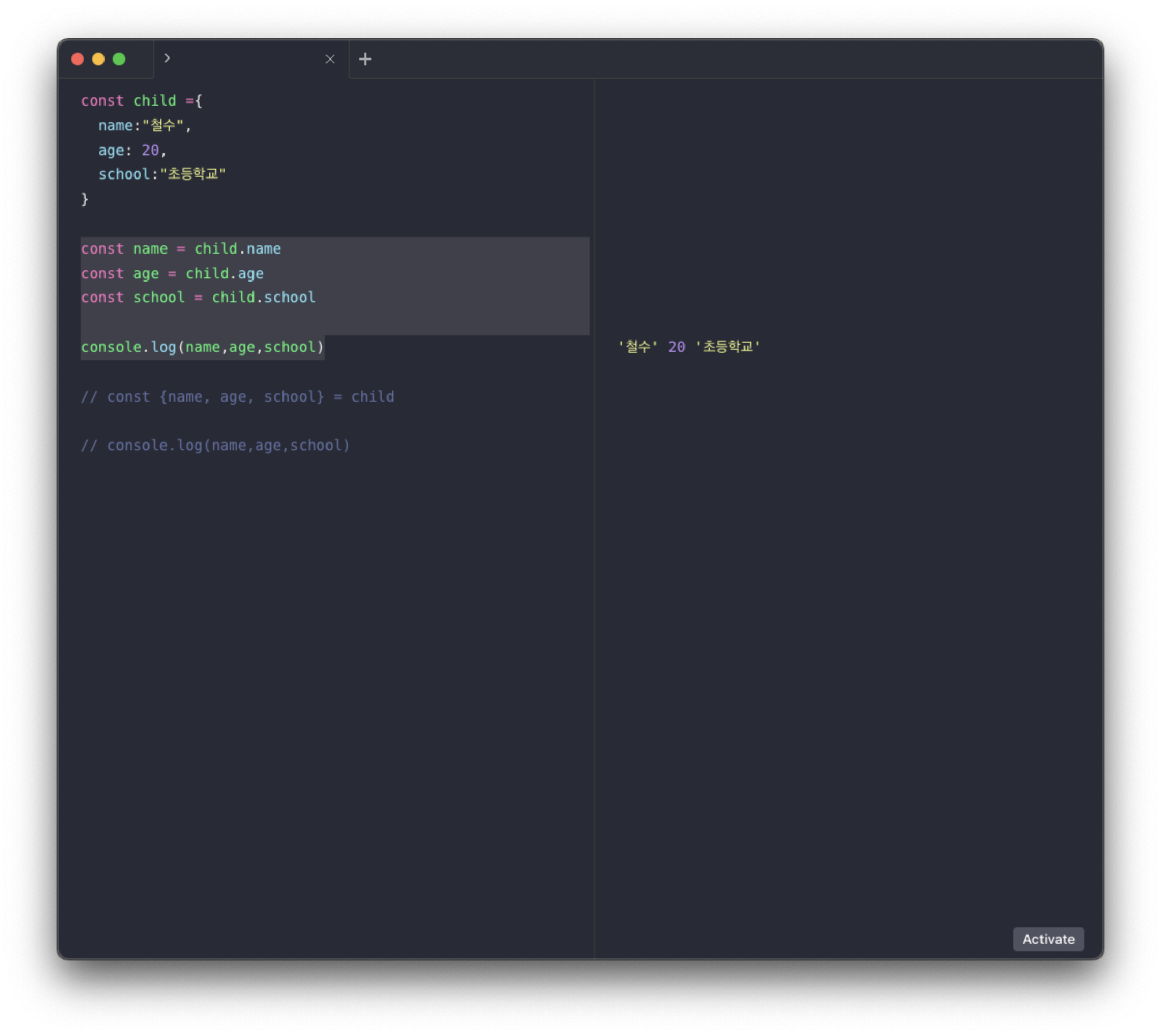This screenshot has height=1036, width=1161.
Task: Click the name:"철수" property line
Action: [144, 126]
